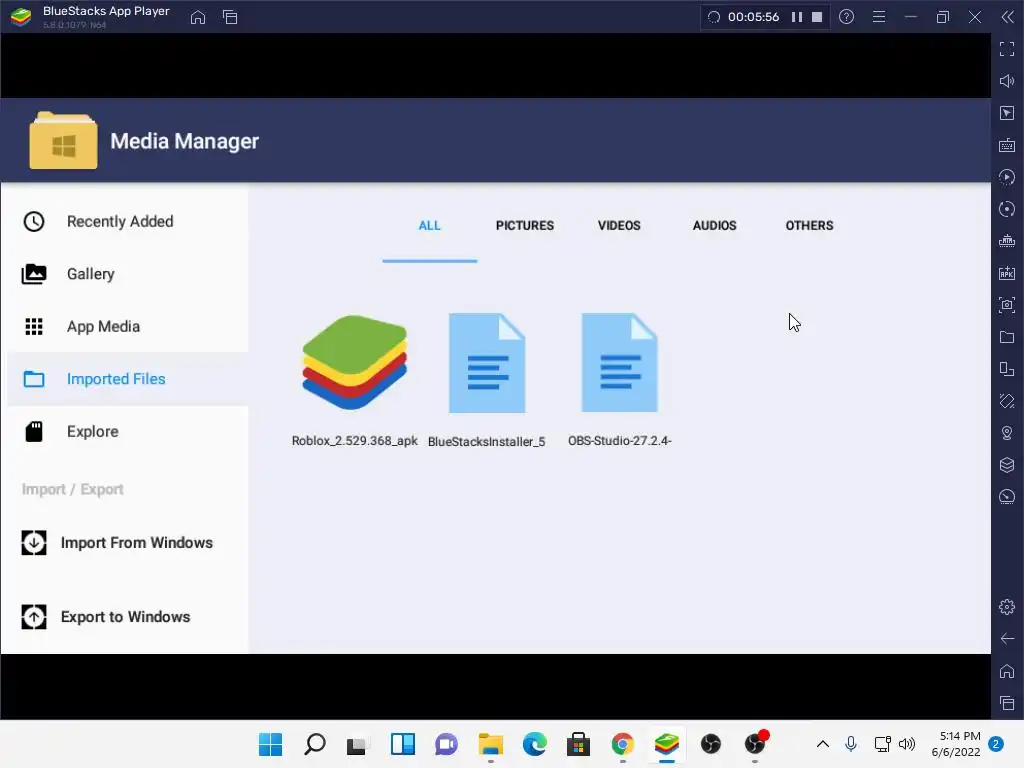
Task: Switch to the AUDIOS tab
Action: point(714,225)
